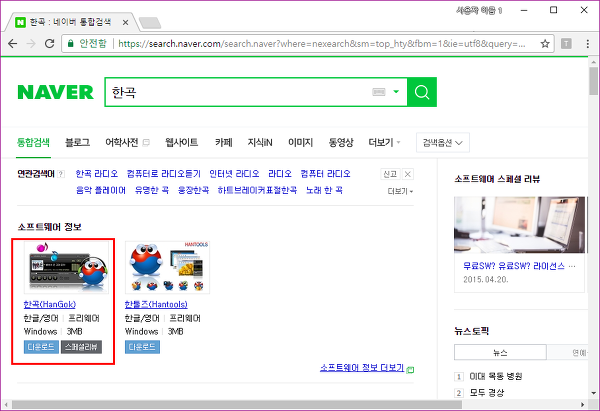Click the address bar URL
600x411 pixels.
(x=321, y=44)
